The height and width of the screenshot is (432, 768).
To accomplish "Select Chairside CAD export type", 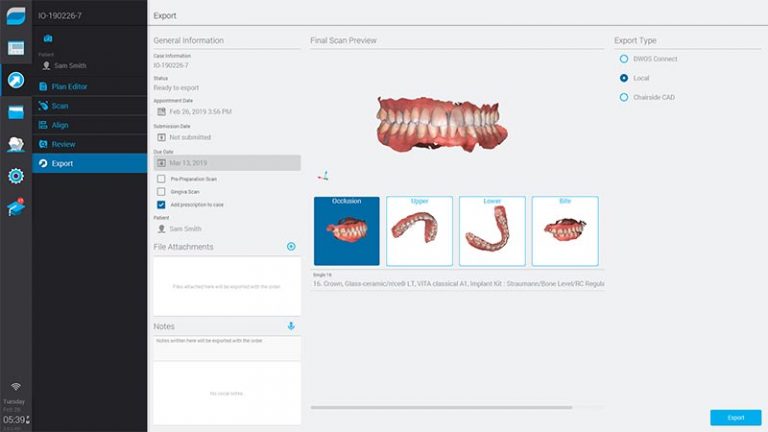I will click(624, 97).
